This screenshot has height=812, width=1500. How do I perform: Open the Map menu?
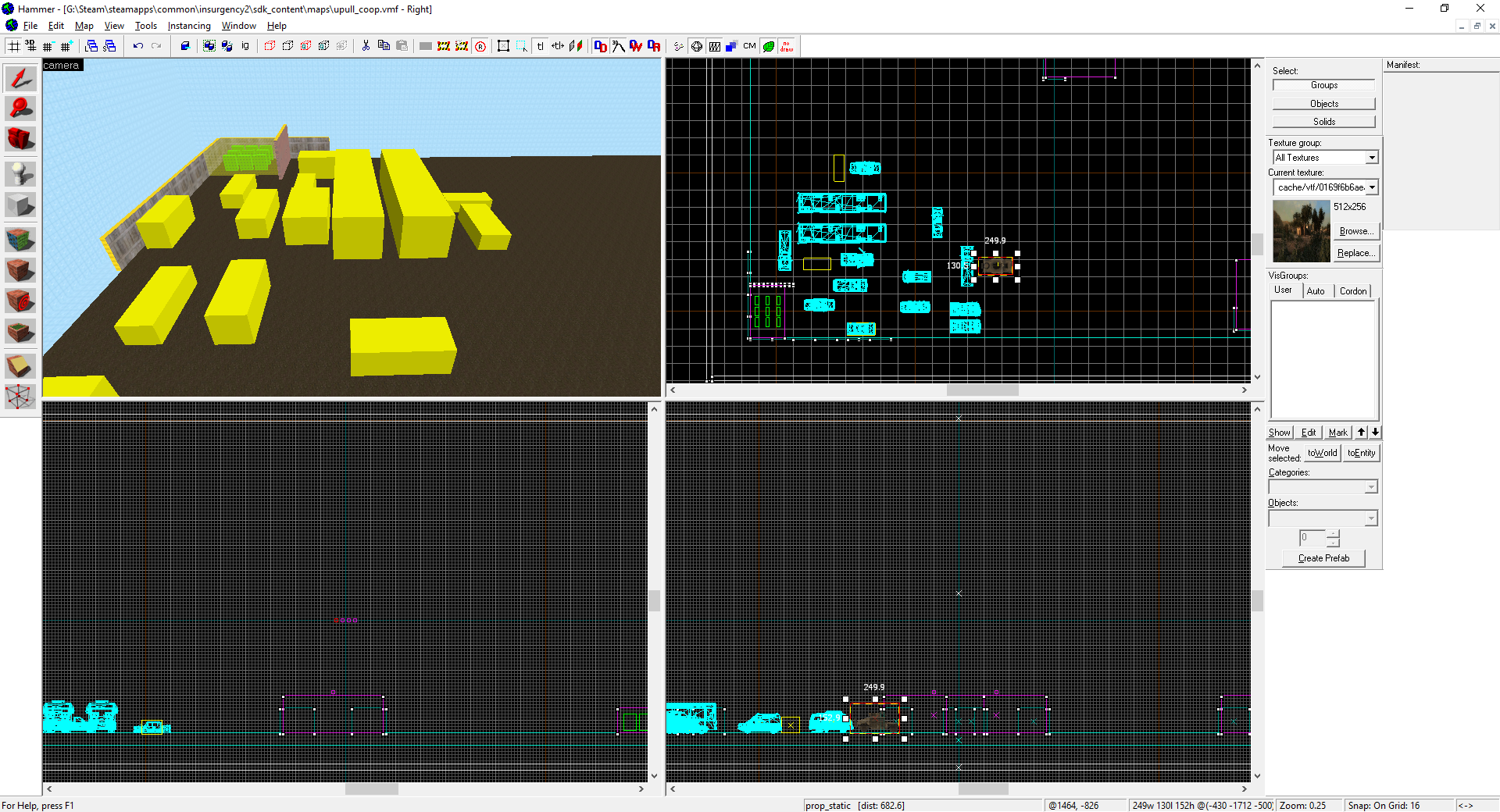[84, 26]
